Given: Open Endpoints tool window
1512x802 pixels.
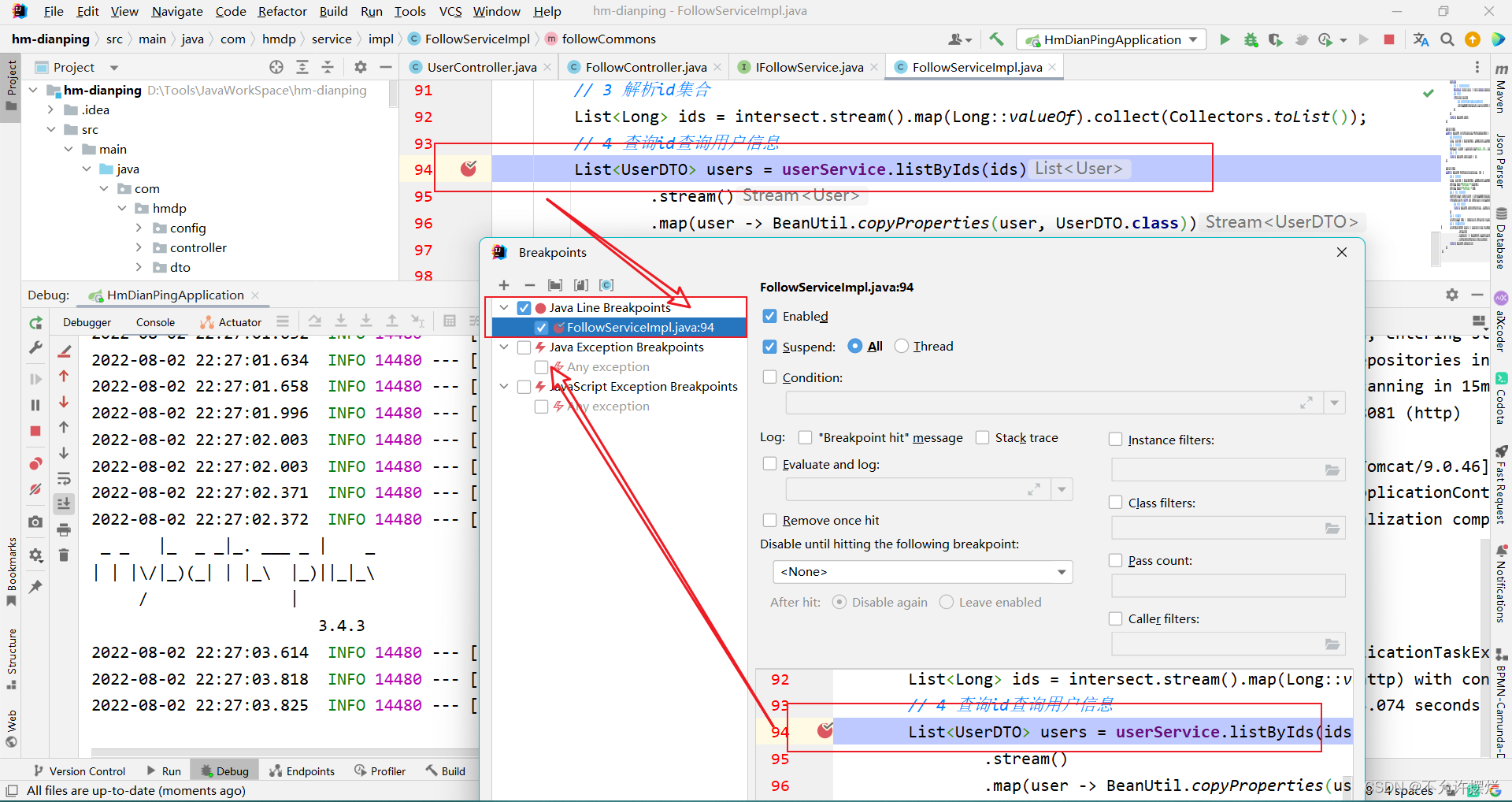Looking at the screenshot, I should point(302,771).
